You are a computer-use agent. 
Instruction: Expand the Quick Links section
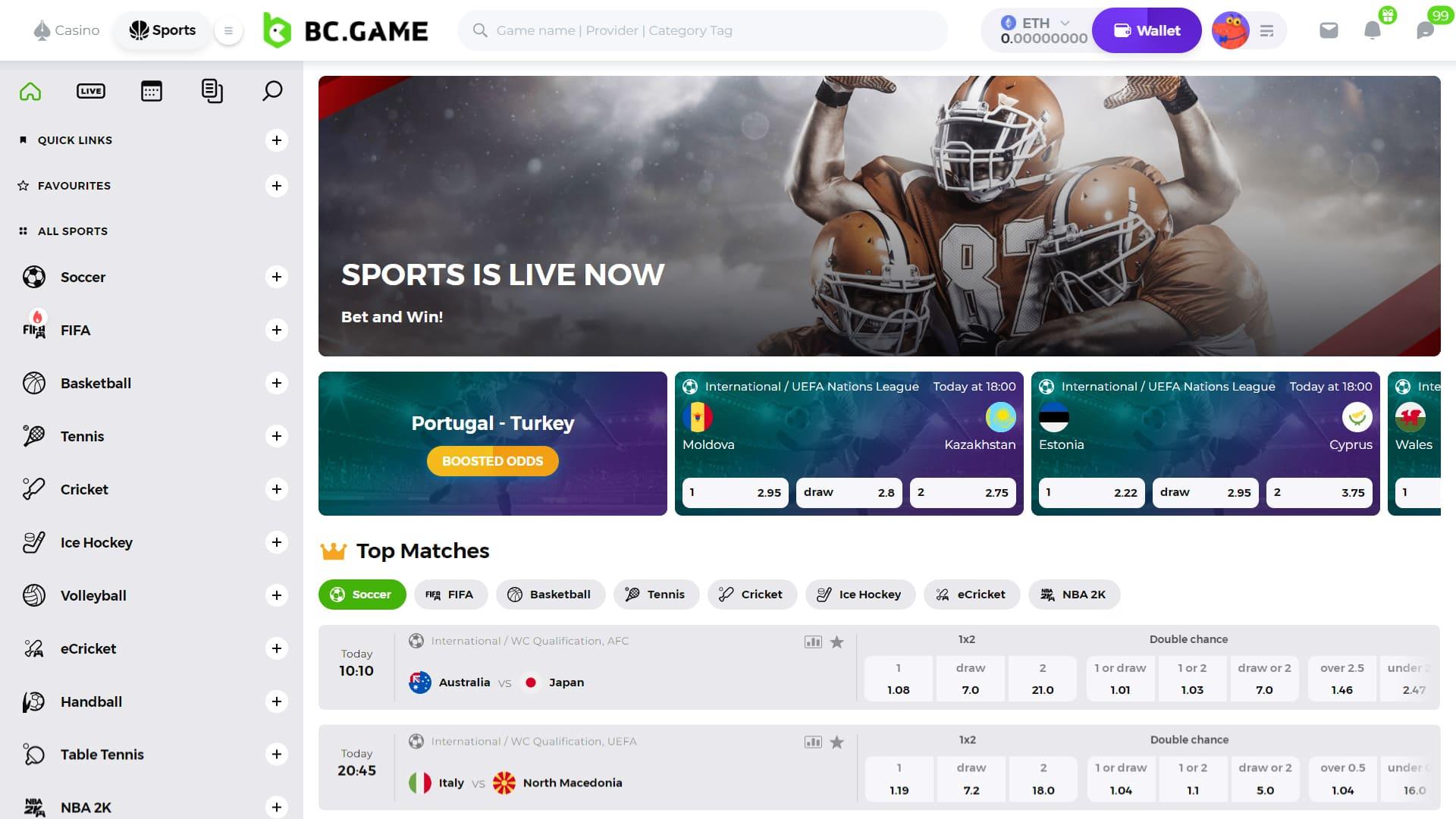point(277,140)
